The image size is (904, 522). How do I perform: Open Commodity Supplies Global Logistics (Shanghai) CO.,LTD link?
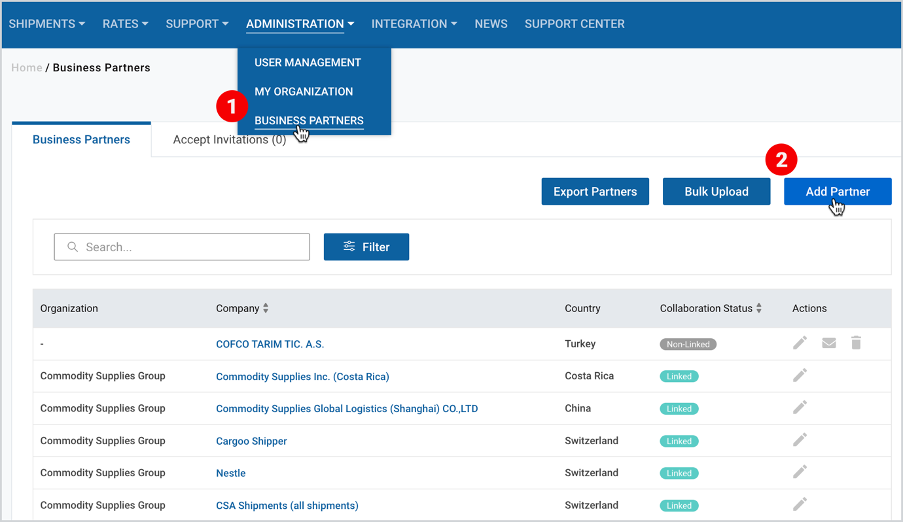click(x=347, y=409)
